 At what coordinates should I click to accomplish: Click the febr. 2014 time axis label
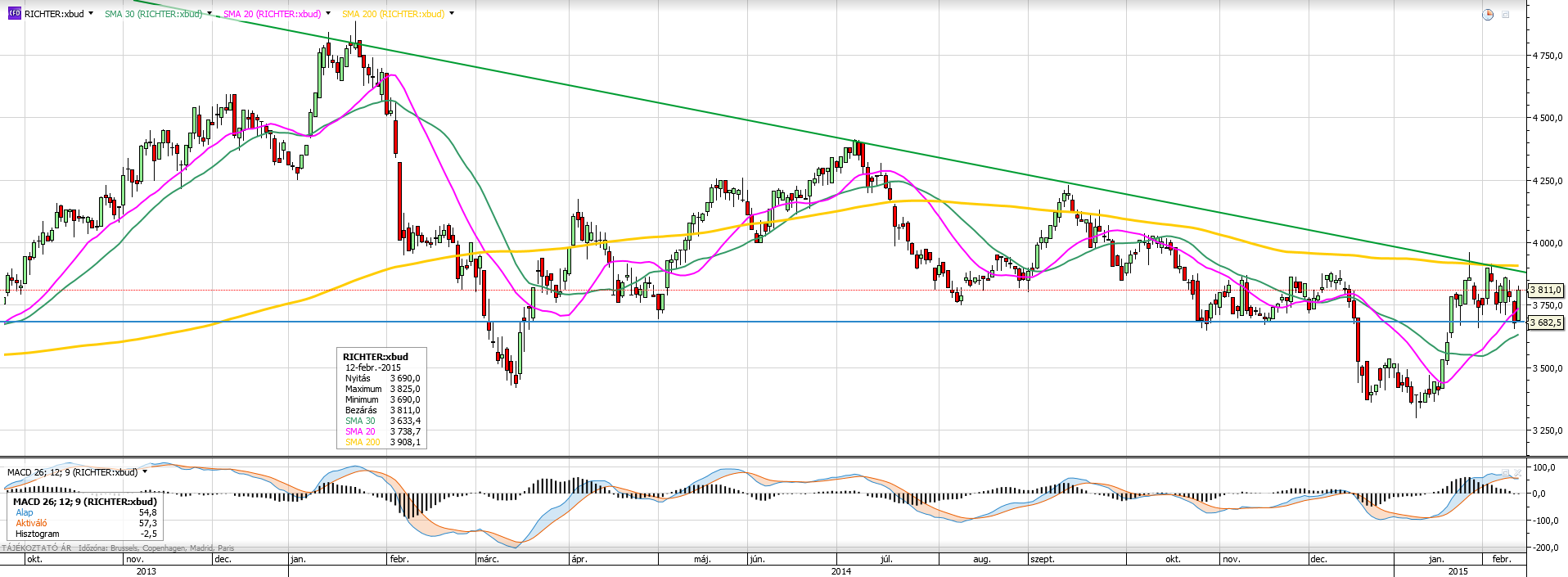(x=399, y=559)
